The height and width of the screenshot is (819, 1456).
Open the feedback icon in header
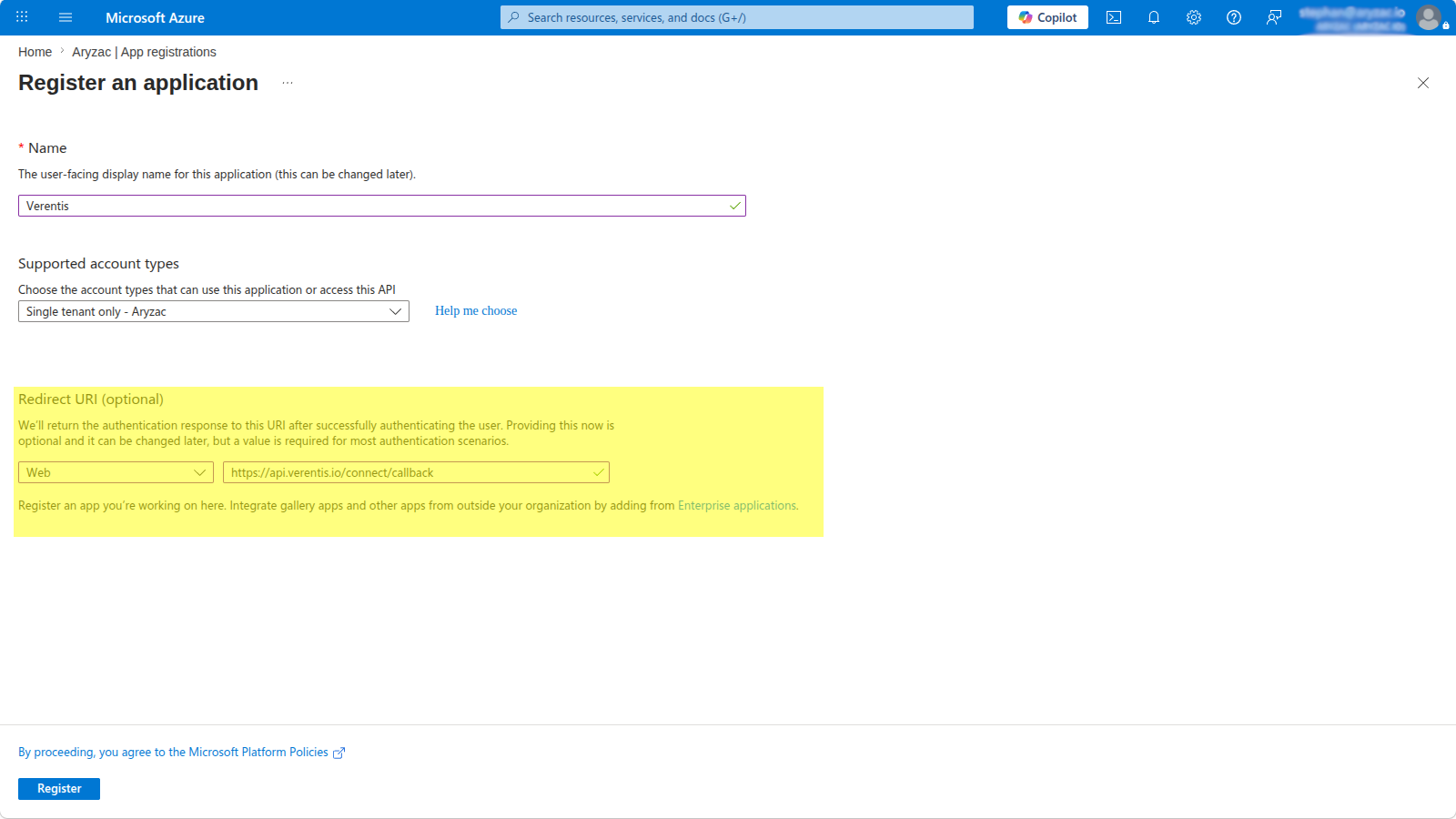coord(1274,17)
